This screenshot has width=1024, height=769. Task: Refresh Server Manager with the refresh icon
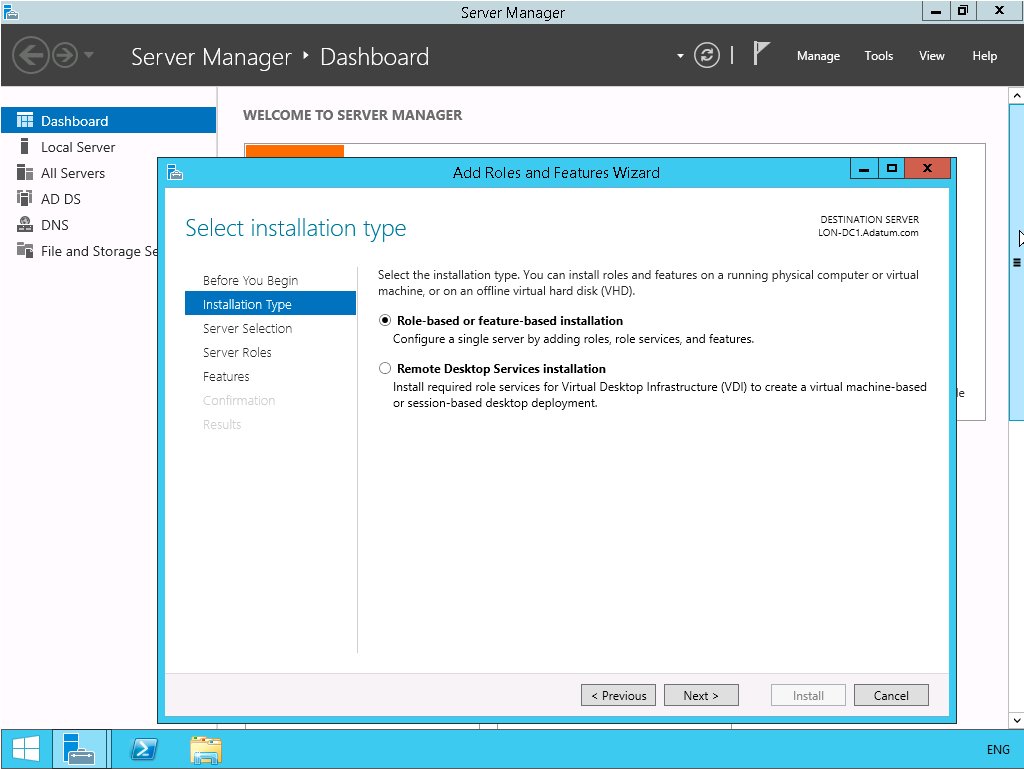[707, 55]
